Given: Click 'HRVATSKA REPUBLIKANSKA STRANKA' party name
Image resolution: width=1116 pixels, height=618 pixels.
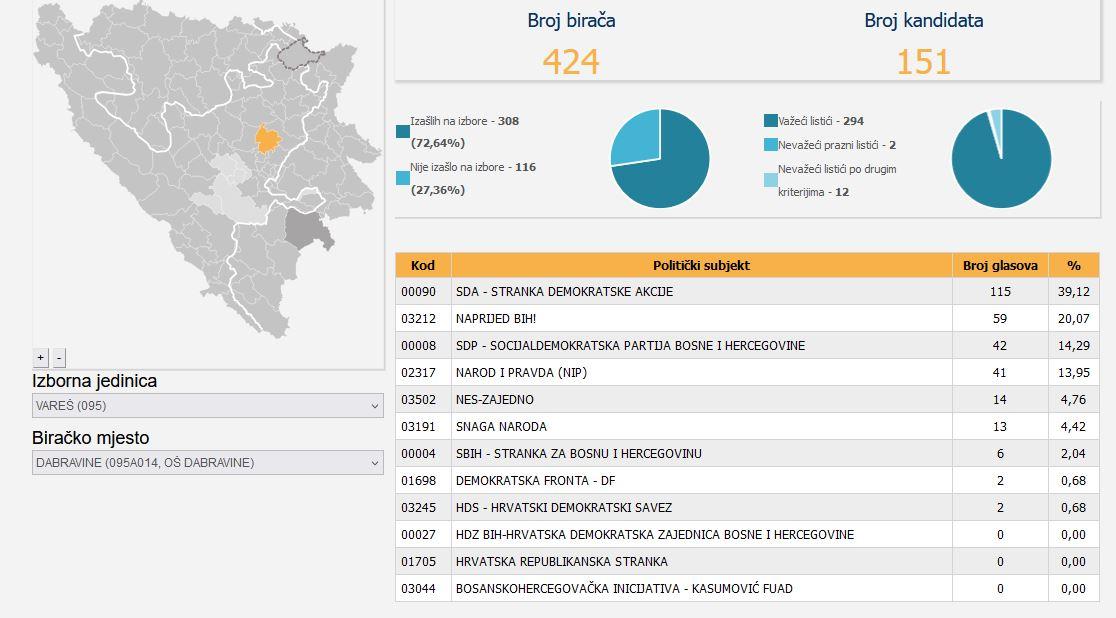Looking at the screenshot, I should pos(562,562).
